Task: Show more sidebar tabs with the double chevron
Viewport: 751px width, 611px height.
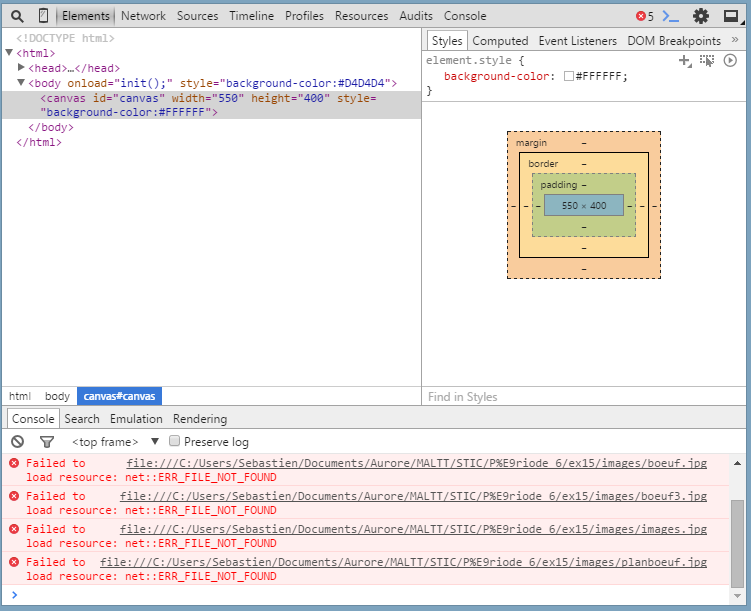Action: (x=736, y=40)
